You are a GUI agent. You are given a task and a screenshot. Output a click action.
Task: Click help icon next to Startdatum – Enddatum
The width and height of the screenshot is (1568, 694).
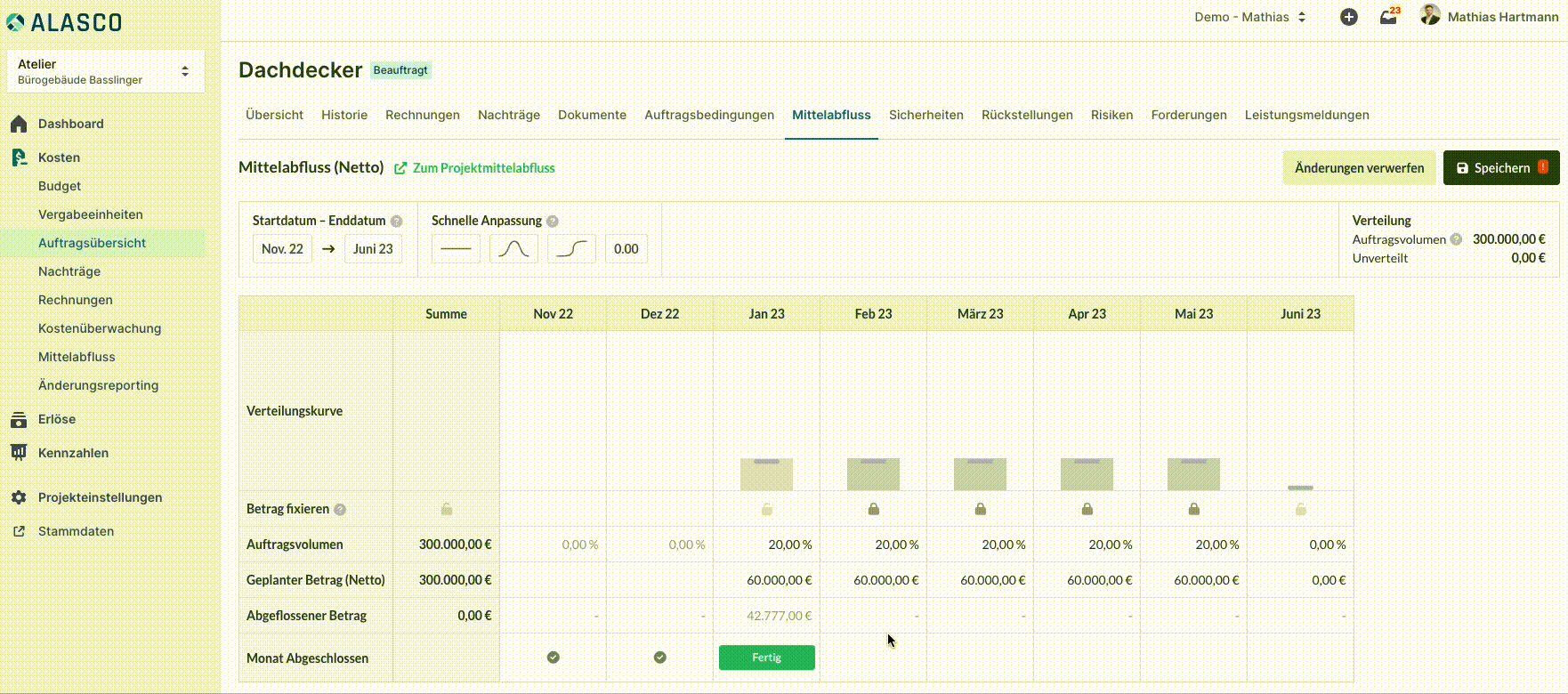[397, 222]
